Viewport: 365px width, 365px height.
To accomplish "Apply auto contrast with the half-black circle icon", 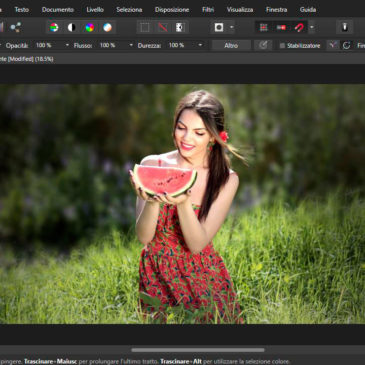I will point(72,27).
